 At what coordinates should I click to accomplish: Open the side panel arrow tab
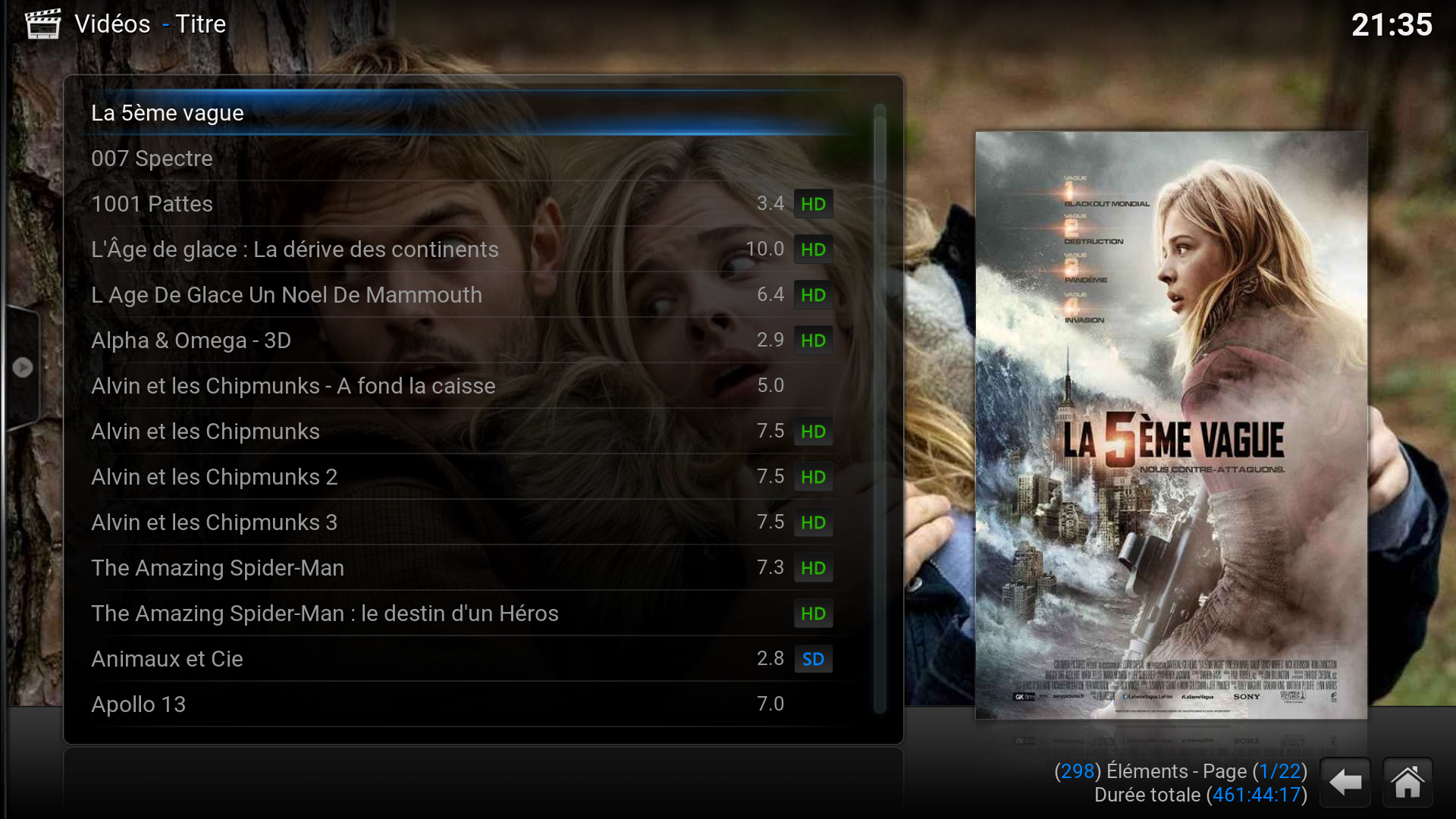(x=22, y=368)
